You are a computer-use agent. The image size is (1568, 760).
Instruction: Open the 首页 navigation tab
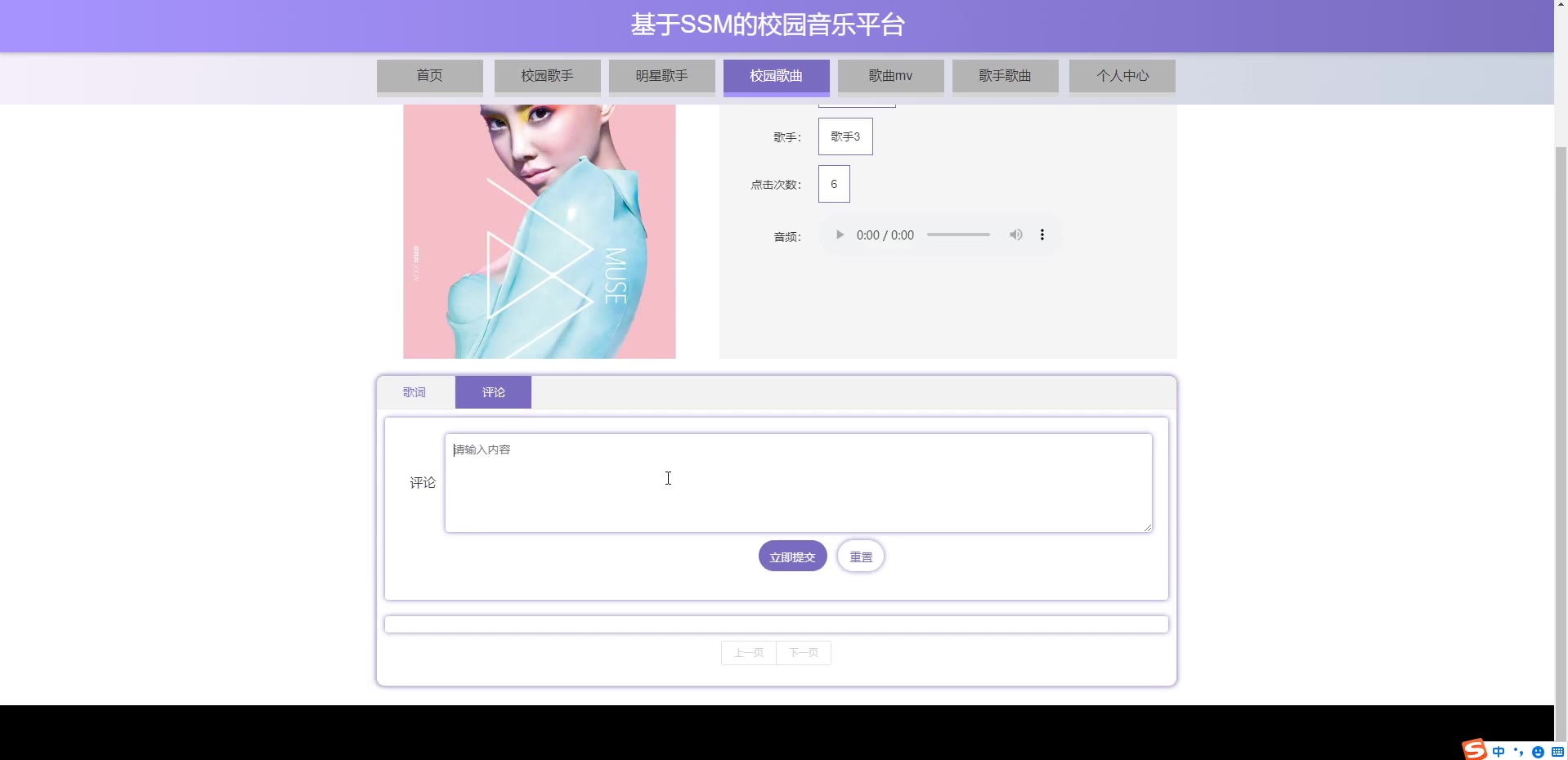(x=430, y=76)
